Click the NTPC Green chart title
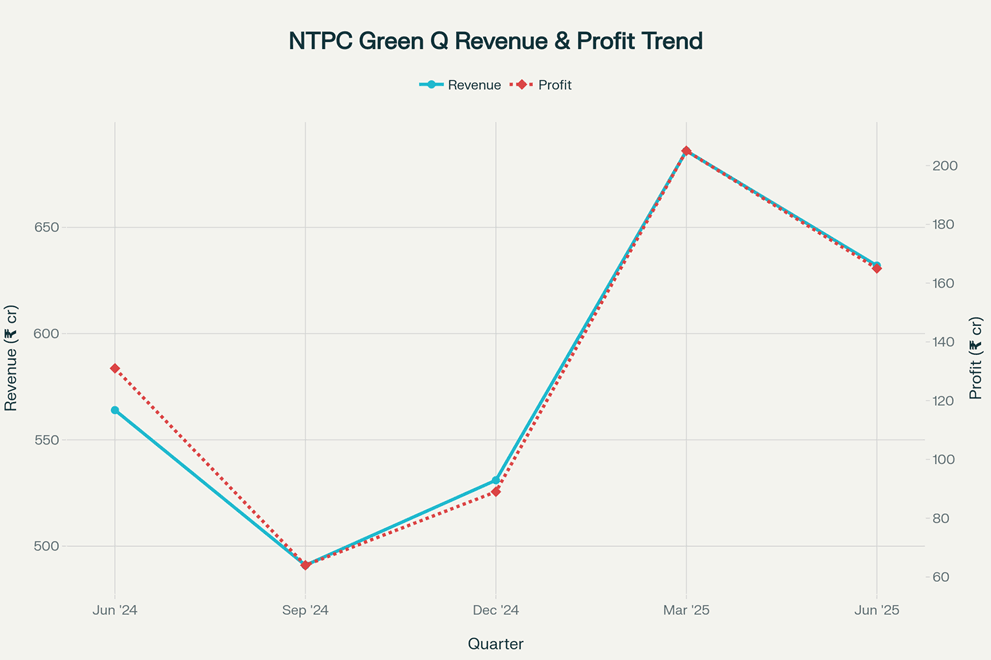Image resolution: width=991 pixels, height=660 pixels. click(495, 41)
